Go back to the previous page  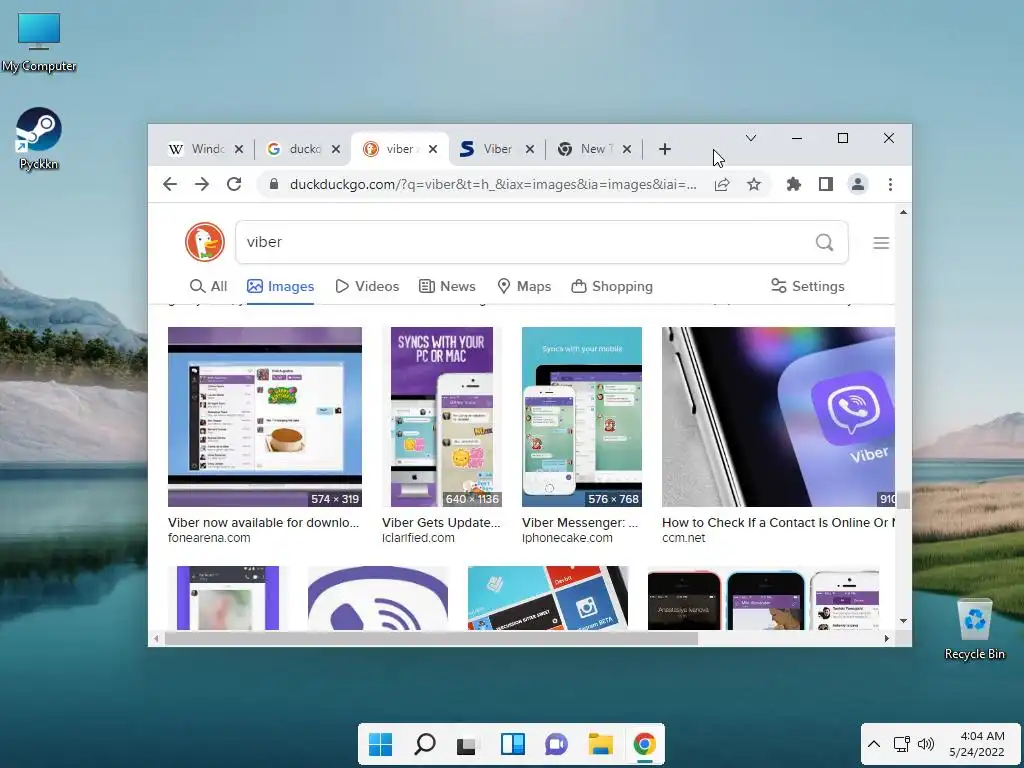click(x=170, y=184)
